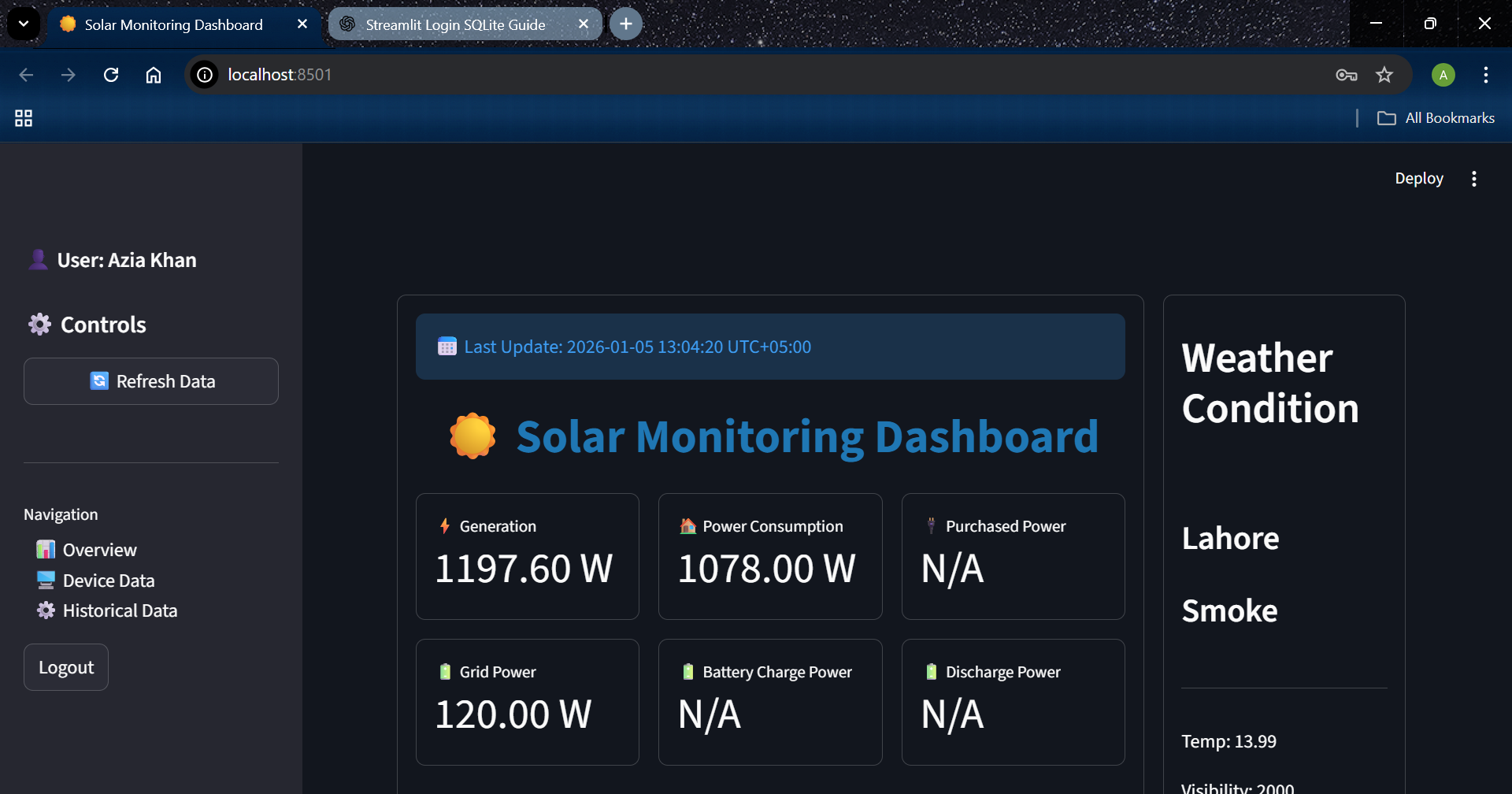
Task: Select Device Data in navigation
Action: coord(108,581)
